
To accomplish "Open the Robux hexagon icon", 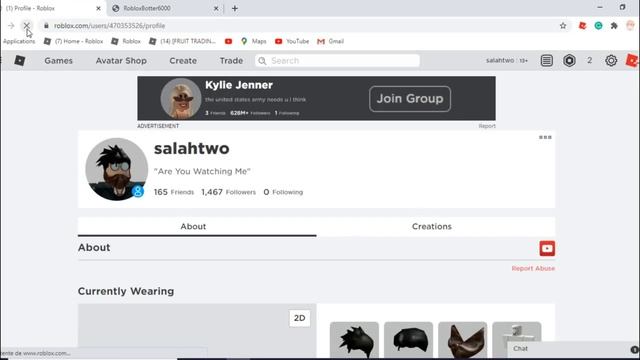I will pos(569,60).
